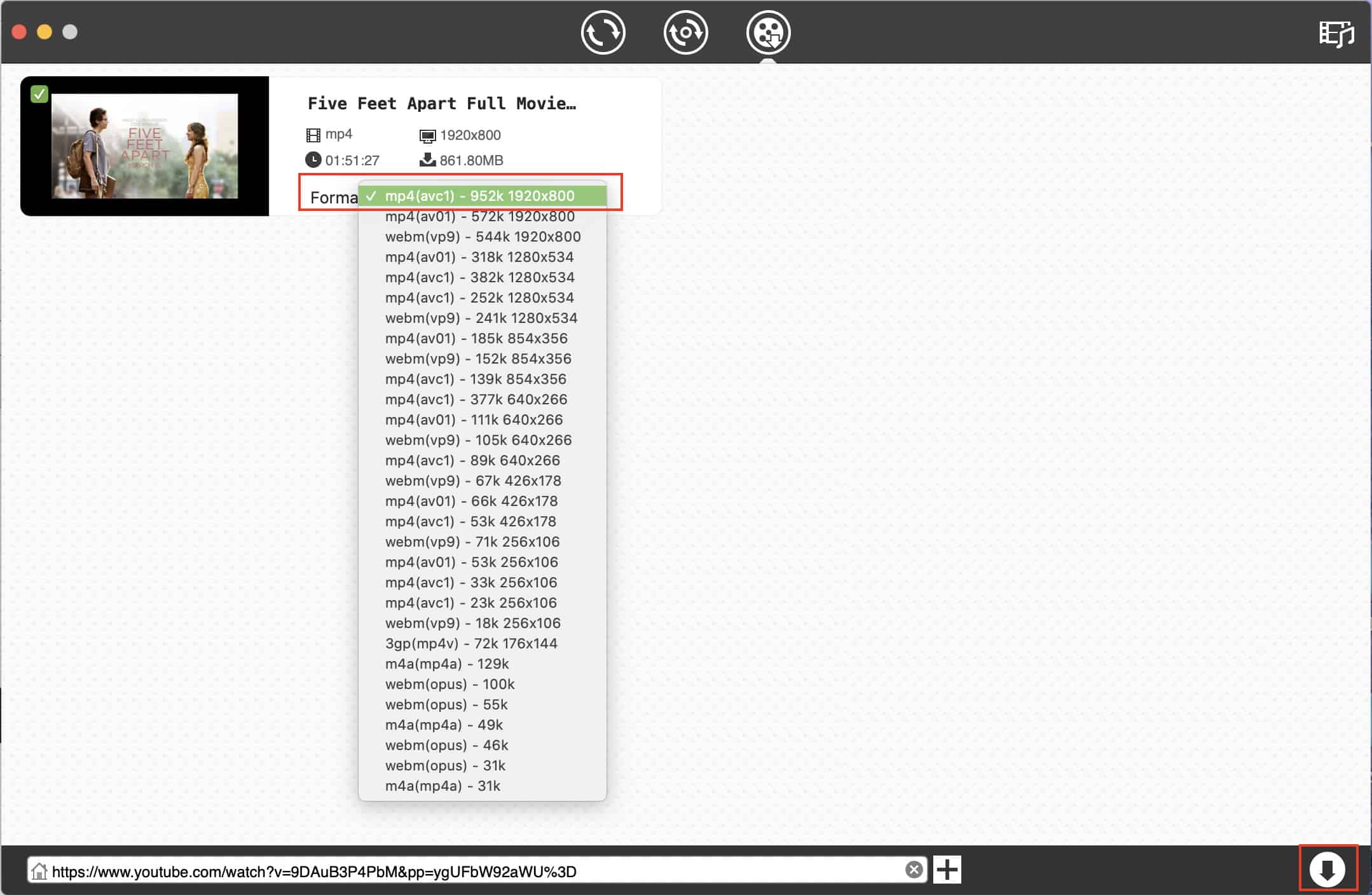Select the film reel download icon
This screenshot has width=1372, height=895.
point(768,32)
